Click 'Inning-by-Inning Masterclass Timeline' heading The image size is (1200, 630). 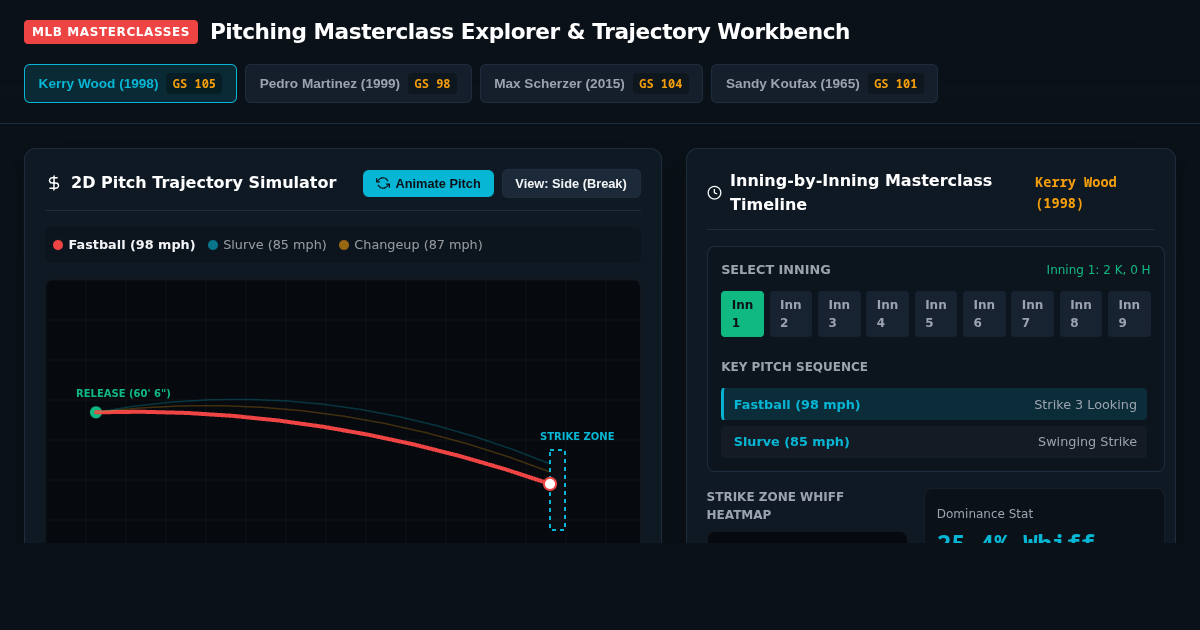pos(861,192)
